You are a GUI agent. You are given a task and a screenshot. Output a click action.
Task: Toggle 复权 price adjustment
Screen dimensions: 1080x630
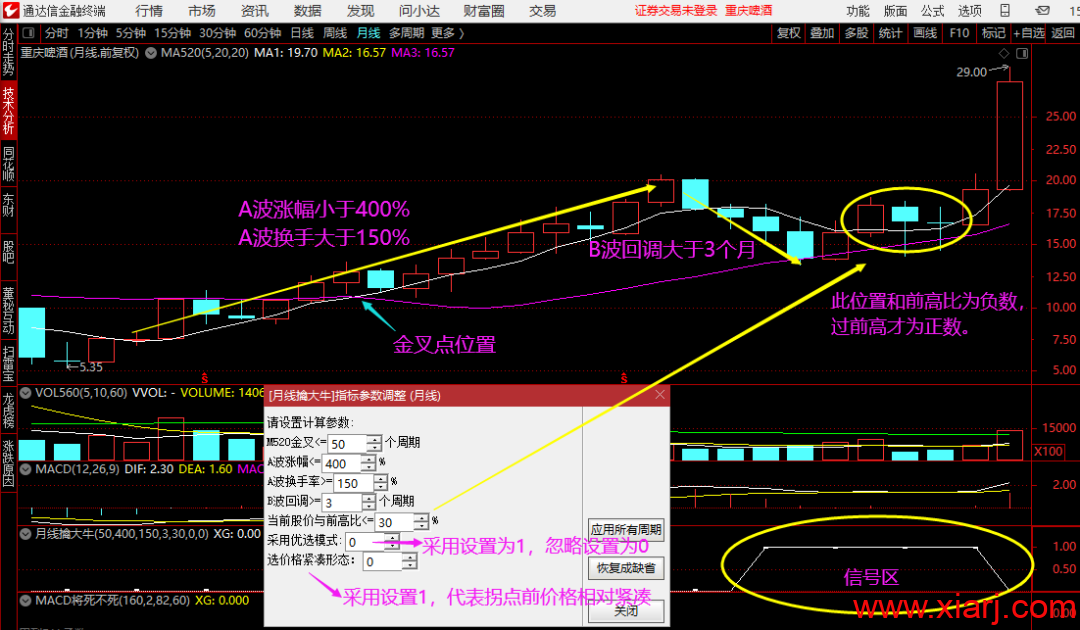coord(789,33)
